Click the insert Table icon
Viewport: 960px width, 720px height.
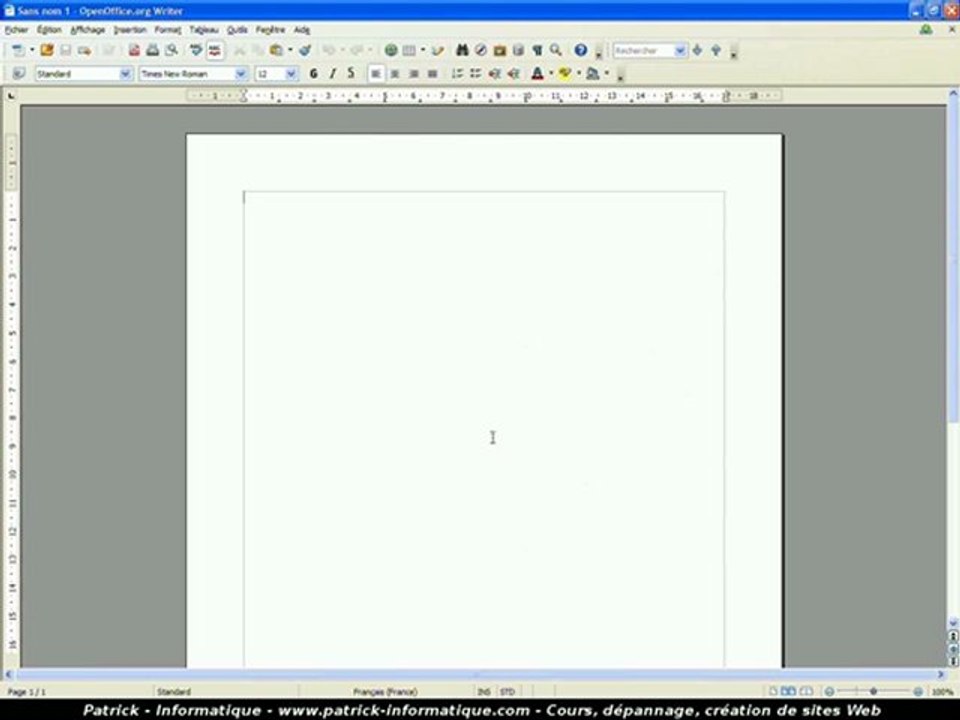[x=409, y=51]
